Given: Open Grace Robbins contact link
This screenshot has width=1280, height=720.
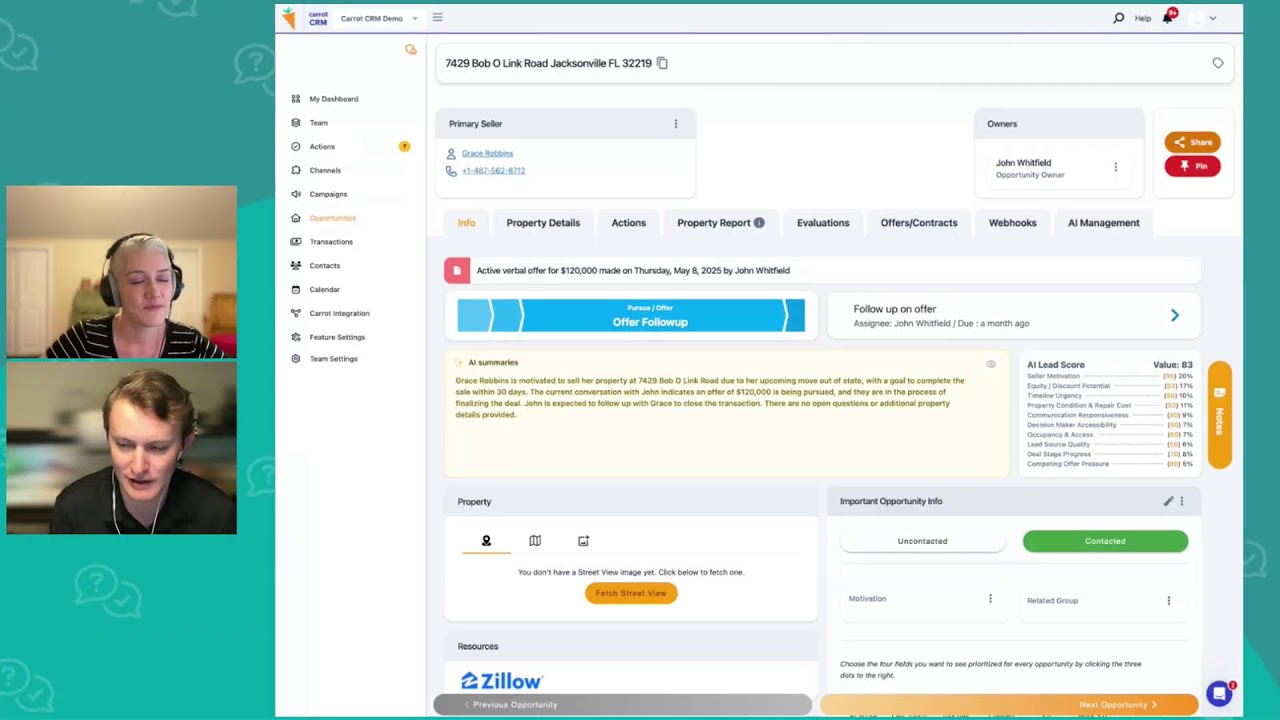Looking at the screenshot, I should pyautogui.click(x=487, y=153).
